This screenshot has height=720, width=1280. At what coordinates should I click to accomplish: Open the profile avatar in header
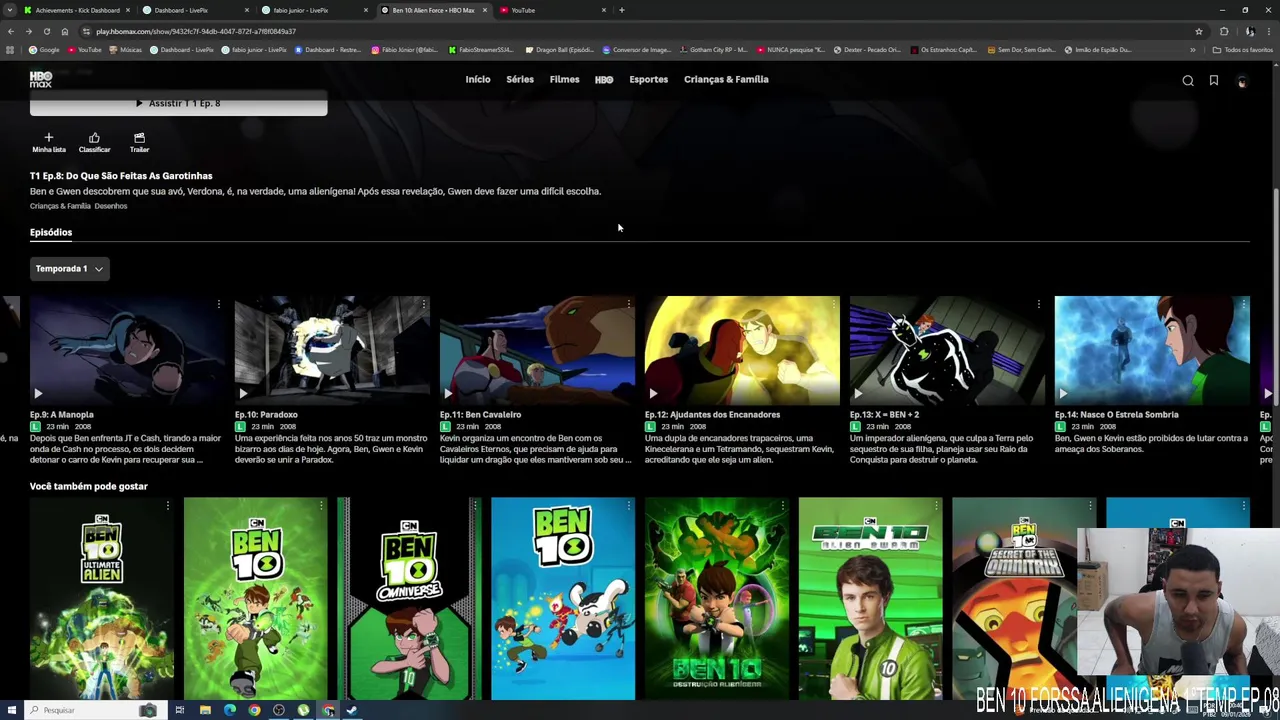(1242, 81)
